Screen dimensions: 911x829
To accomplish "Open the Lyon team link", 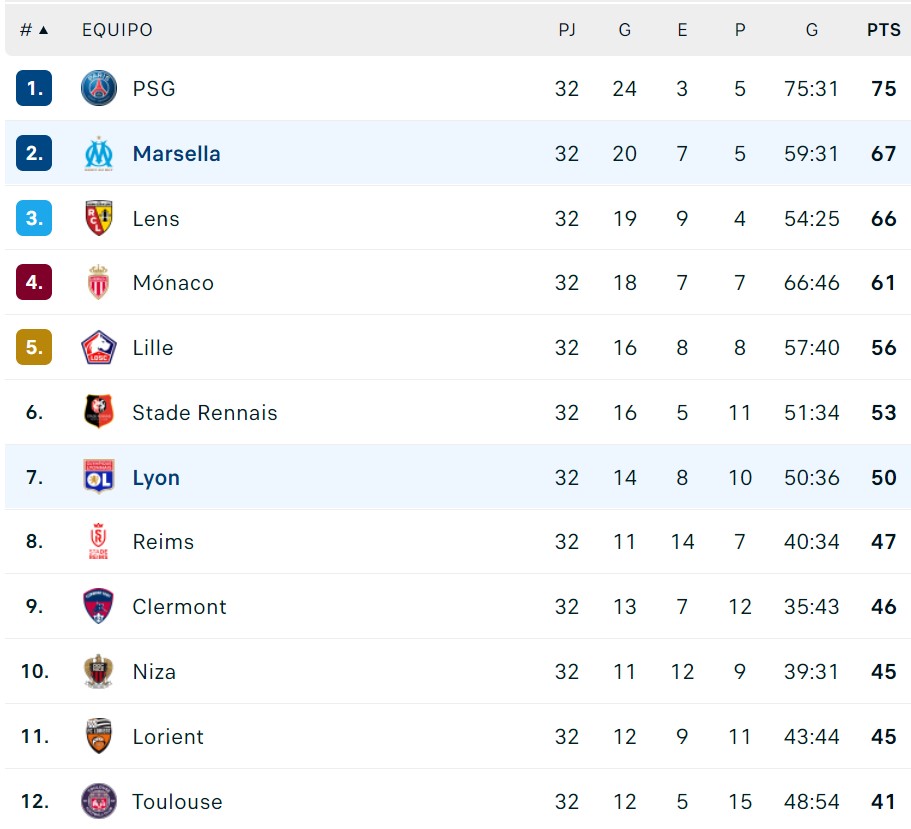I will pos(156,478).
